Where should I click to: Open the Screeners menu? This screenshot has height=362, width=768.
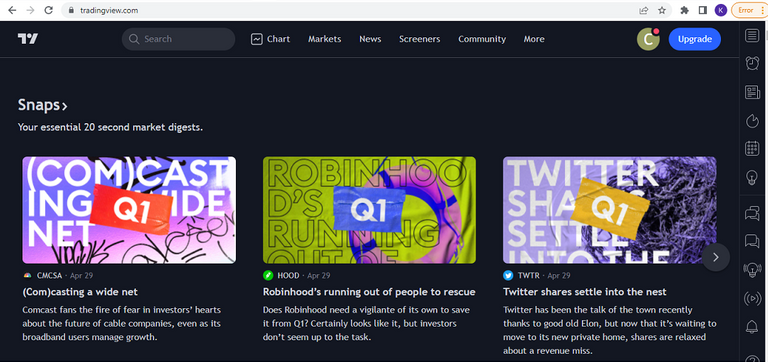pyautogui.click(x=419, y=39)
